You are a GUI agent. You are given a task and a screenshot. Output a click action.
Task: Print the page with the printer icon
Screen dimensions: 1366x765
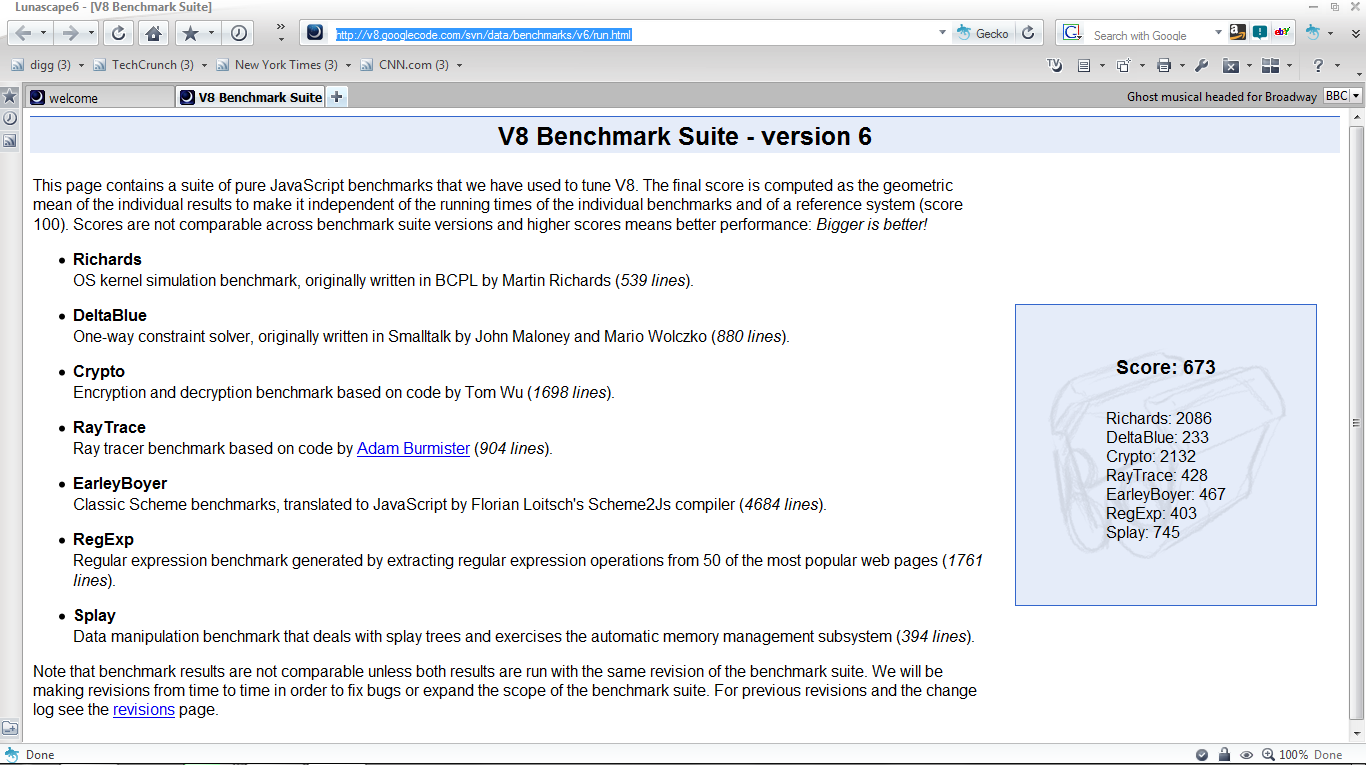point(1163,65)
